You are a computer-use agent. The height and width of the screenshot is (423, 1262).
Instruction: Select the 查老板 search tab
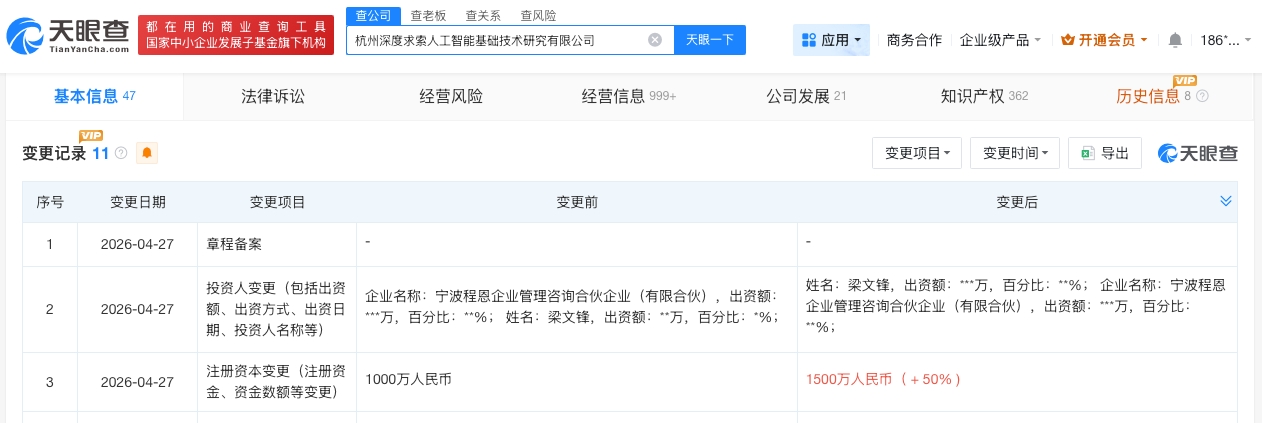tap(429, 15)
